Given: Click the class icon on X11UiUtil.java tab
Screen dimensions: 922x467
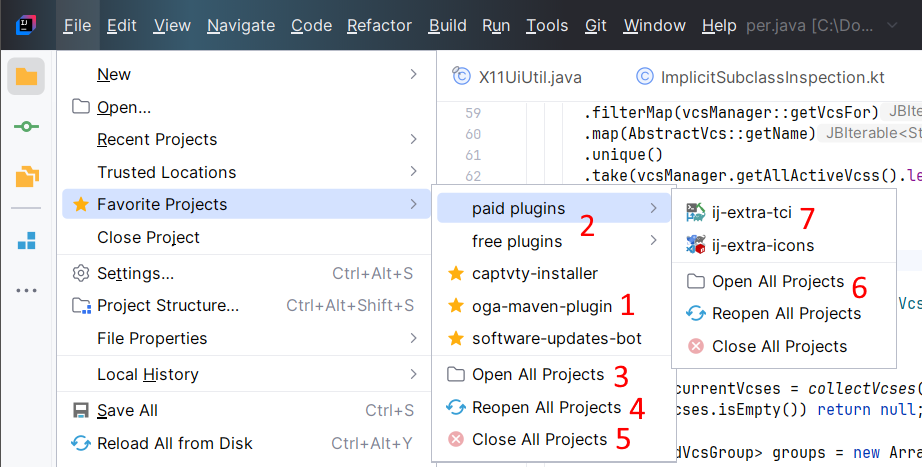Looking at the screenshot, I should [461, 76].
